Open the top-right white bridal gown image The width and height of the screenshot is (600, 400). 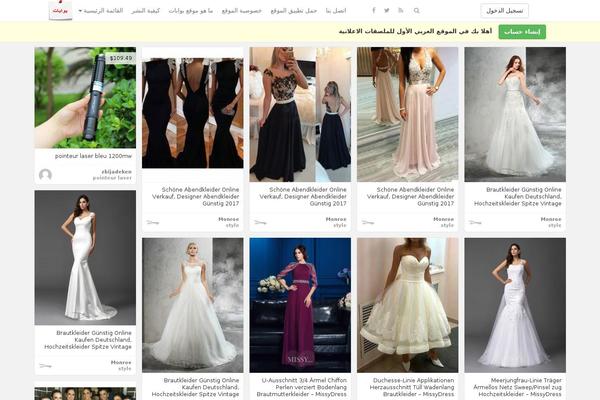tap(515, 114)
